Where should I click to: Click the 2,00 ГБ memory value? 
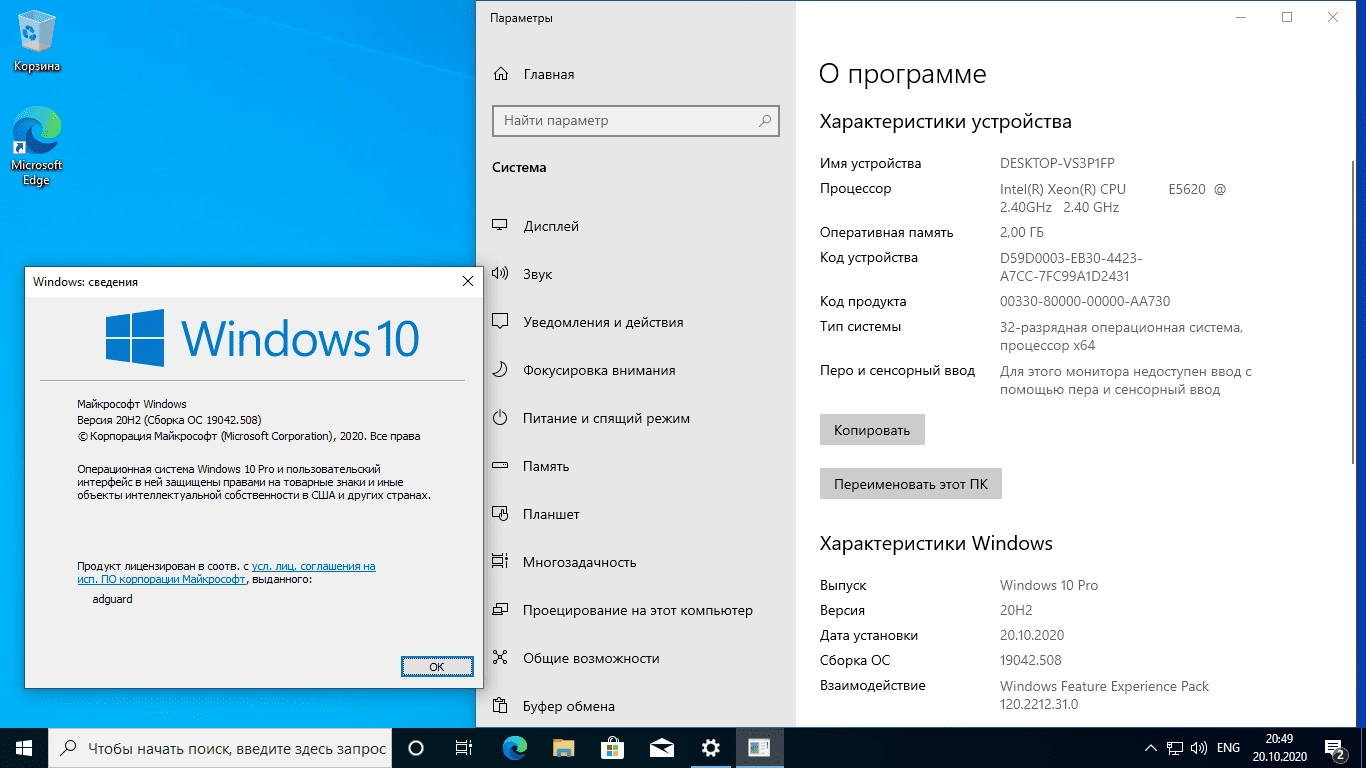pos(1022,232)
